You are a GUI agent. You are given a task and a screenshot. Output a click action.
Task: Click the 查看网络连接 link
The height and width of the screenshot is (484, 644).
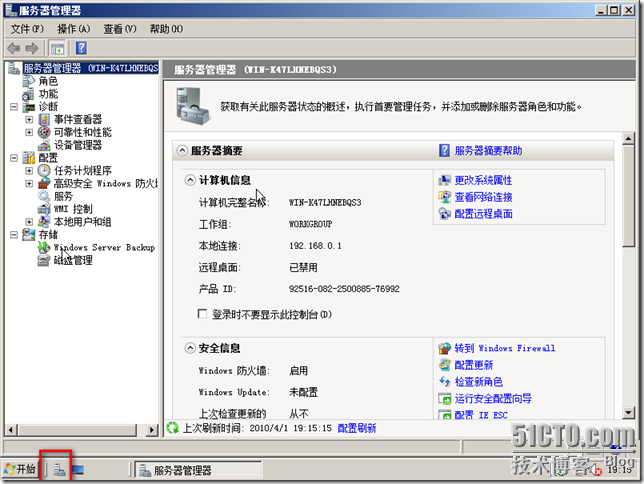coord(483,197)
